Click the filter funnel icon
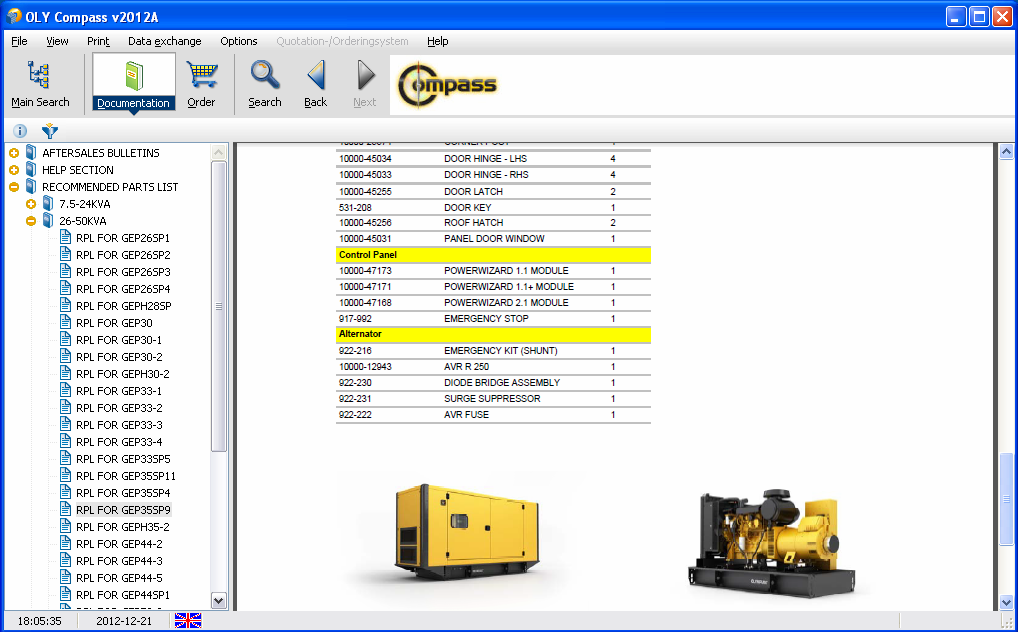This screenshot has width=1018, height=632. point(49,131)
